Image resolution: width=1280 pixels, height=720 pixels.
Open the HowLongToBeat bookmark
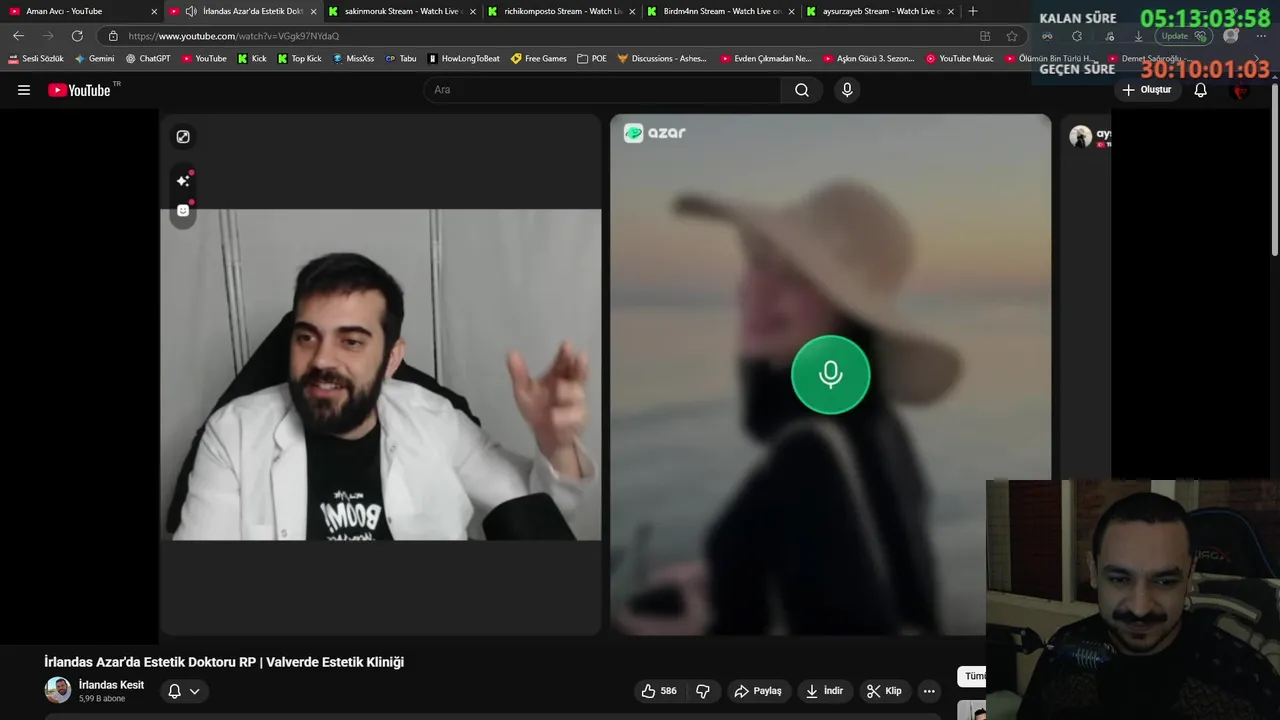(x=463, y=59)
